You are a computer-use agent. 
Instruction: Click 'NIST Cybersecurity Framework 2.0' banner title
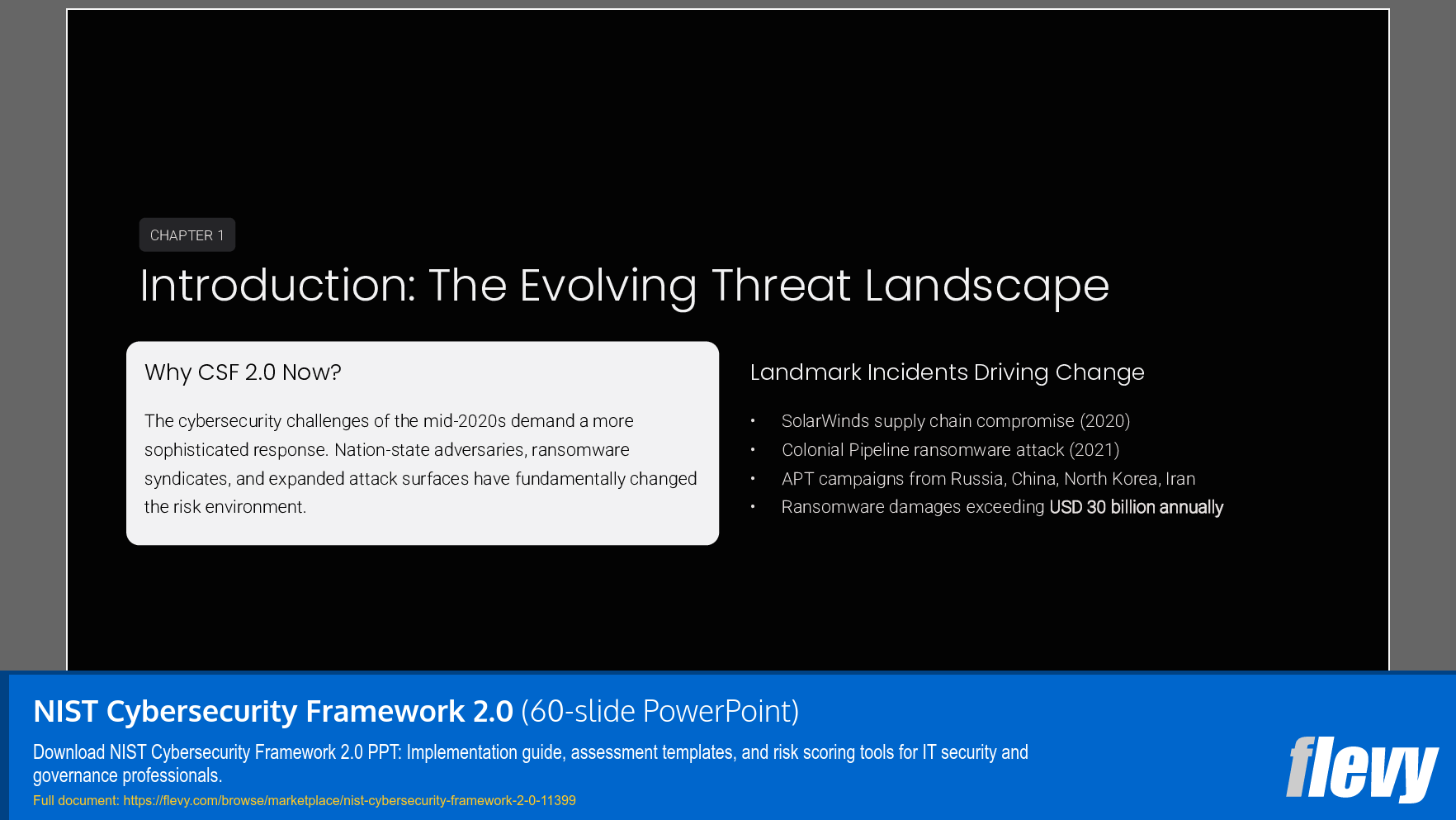coord(272,710)
